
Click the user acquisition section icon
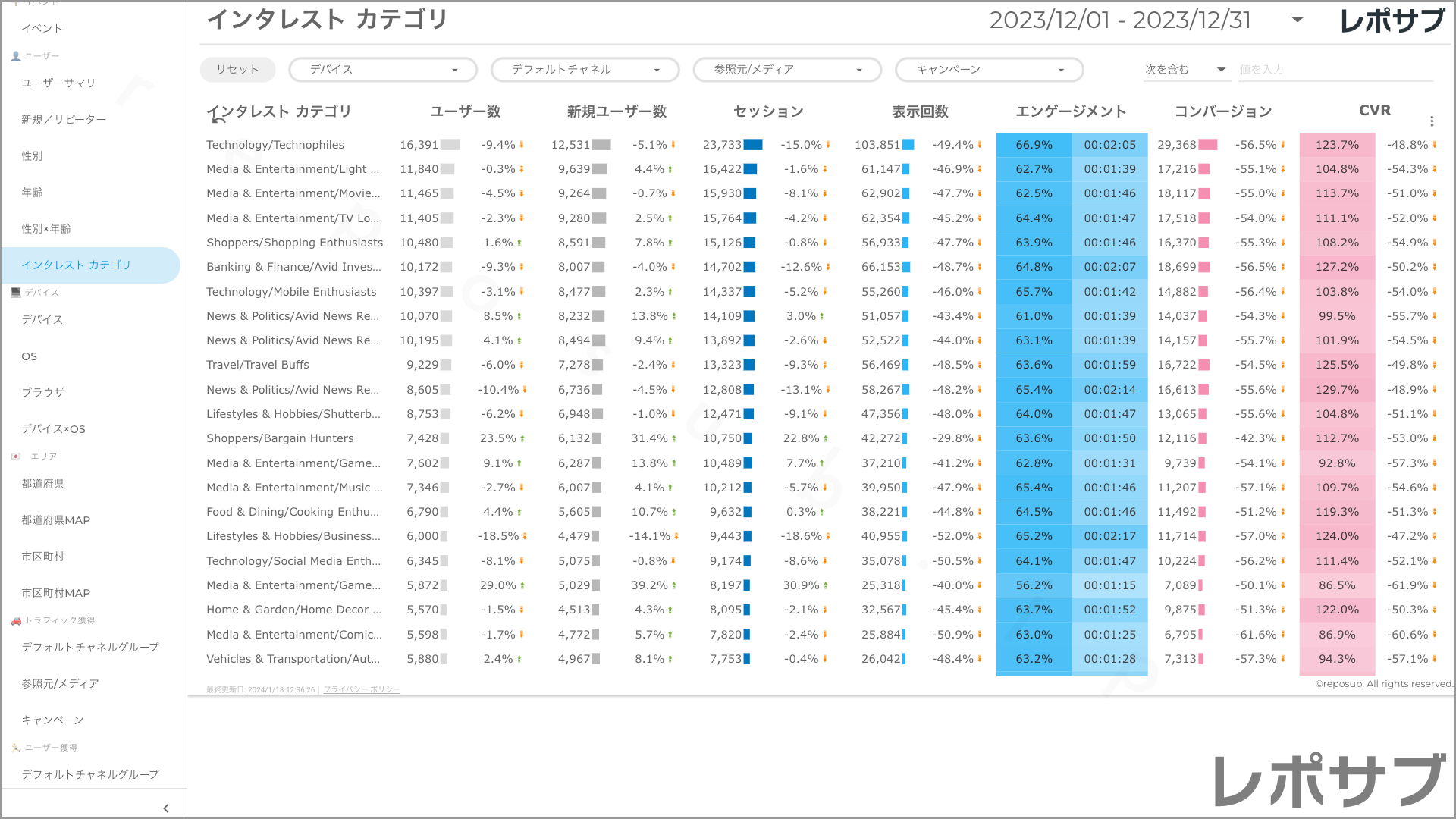click(15, 748)
